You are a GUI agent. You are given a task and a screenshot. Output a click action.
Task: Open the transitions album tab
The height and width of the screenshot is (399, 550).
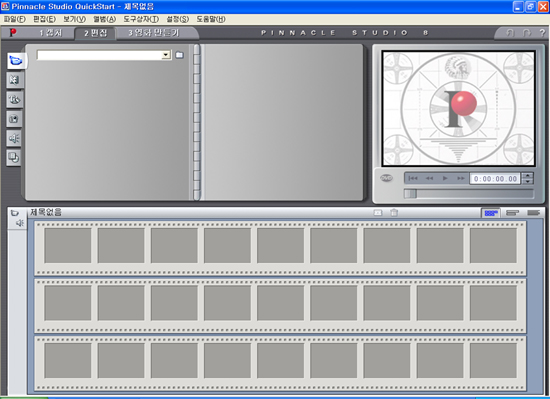[x=14, y=80]
